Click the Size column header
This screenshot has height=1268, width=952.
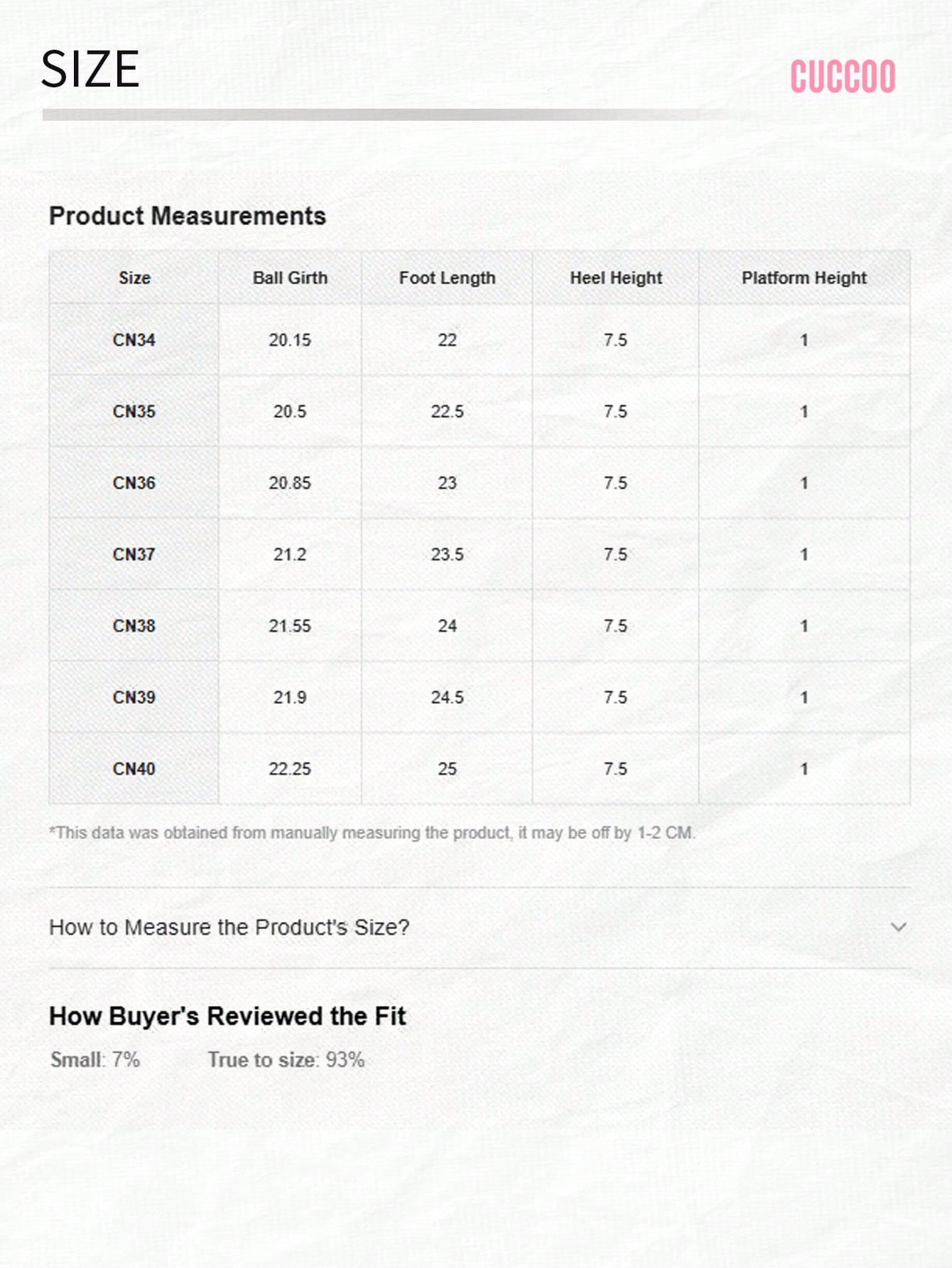134,278
